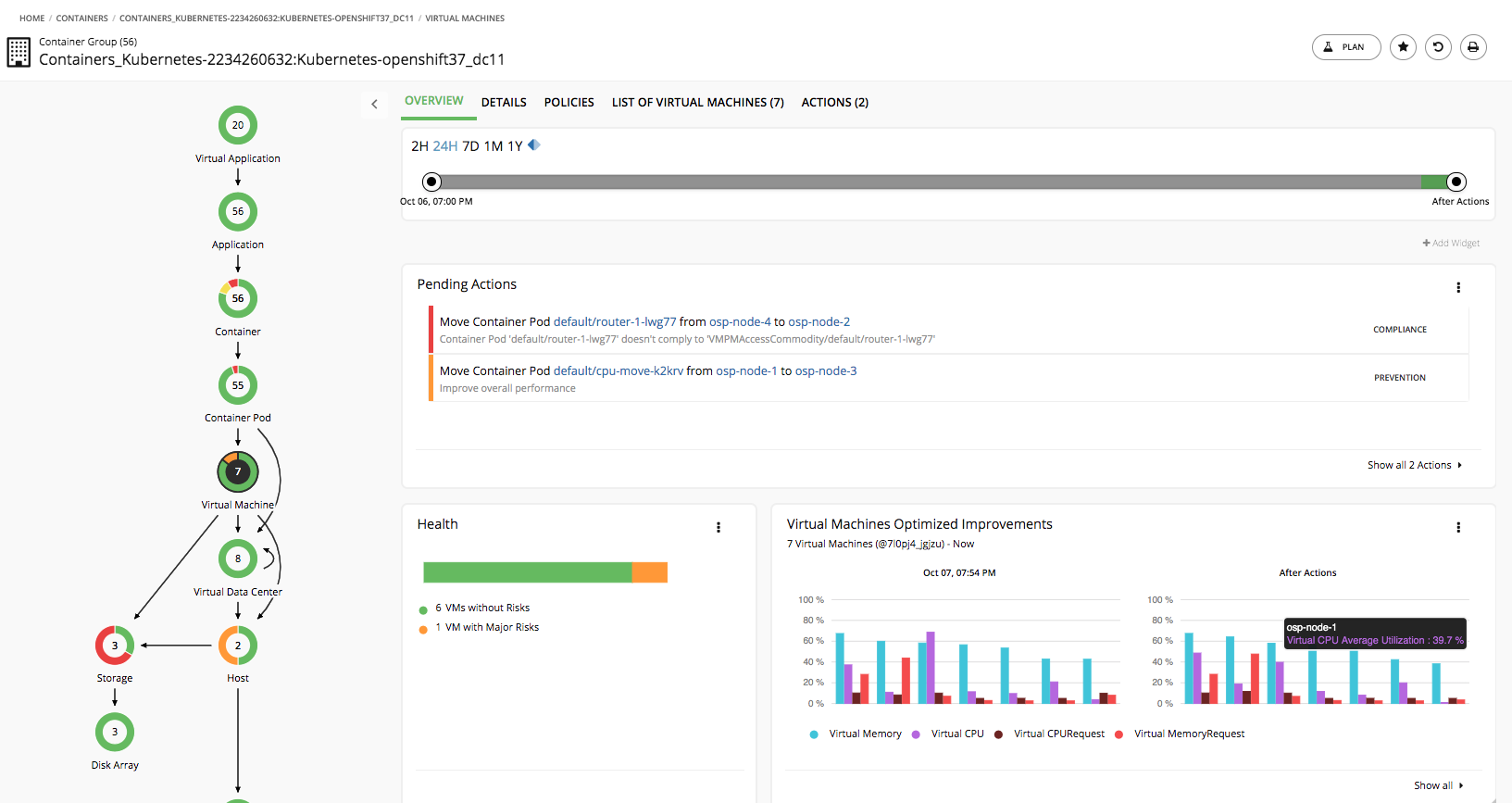Collapse the supply chain panel chevron
This screenshot has width=1512, height=803.
(x=374, y=104)
